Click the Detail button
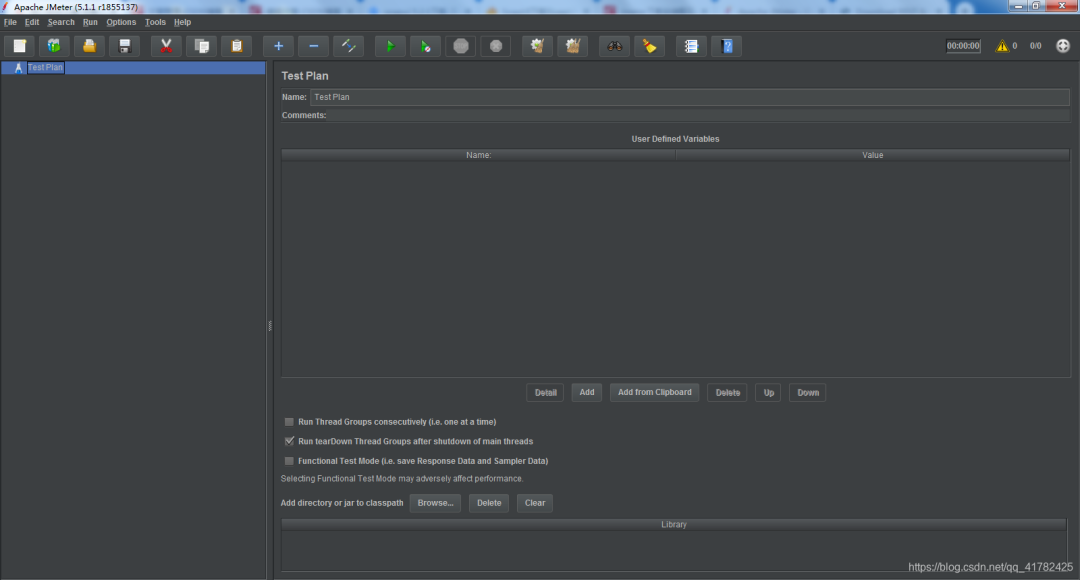The height and width of the screenshot is (580, 1080). pyautogui.click(x=546, y=393)
